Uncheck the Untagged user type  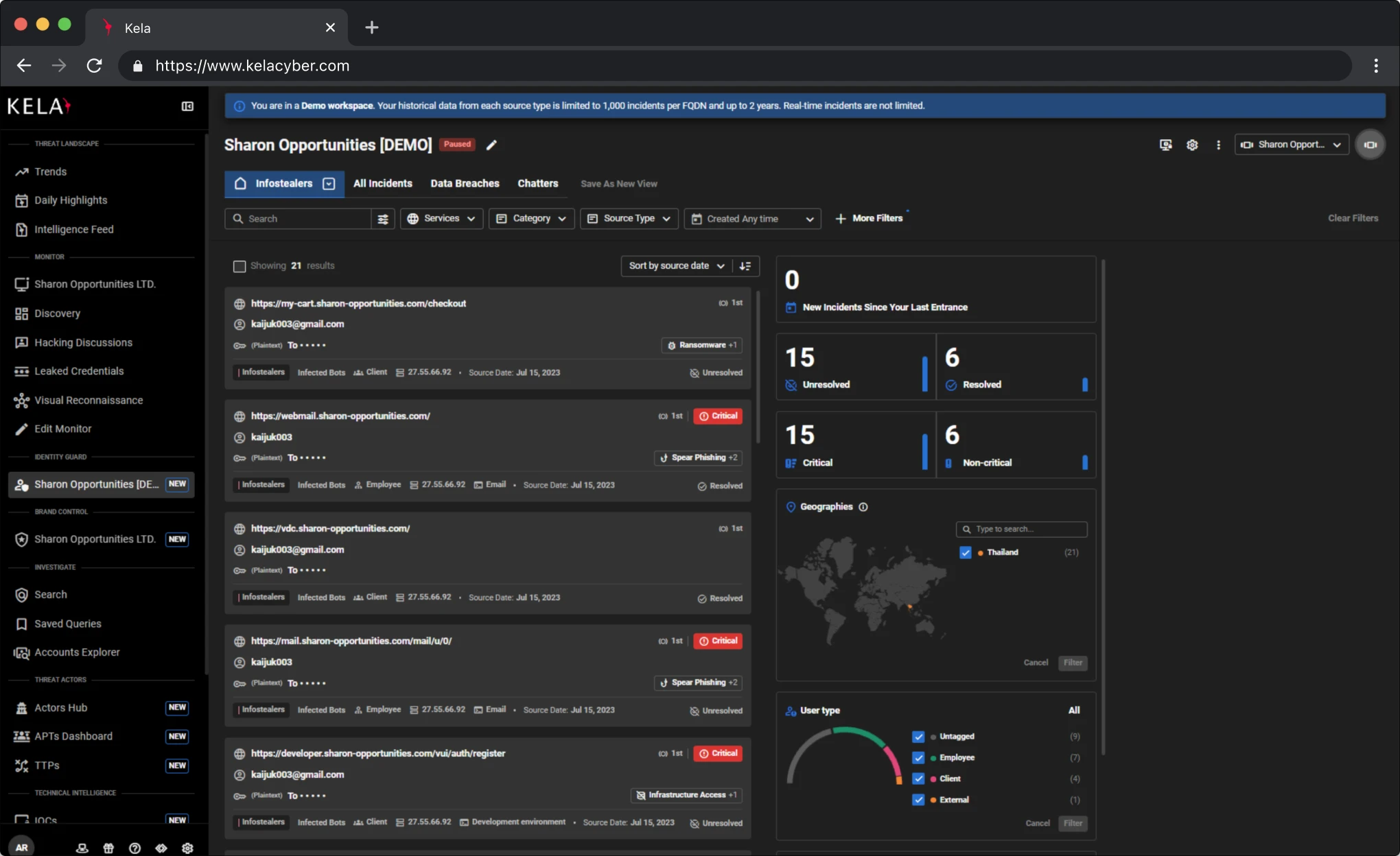[918, 737]
